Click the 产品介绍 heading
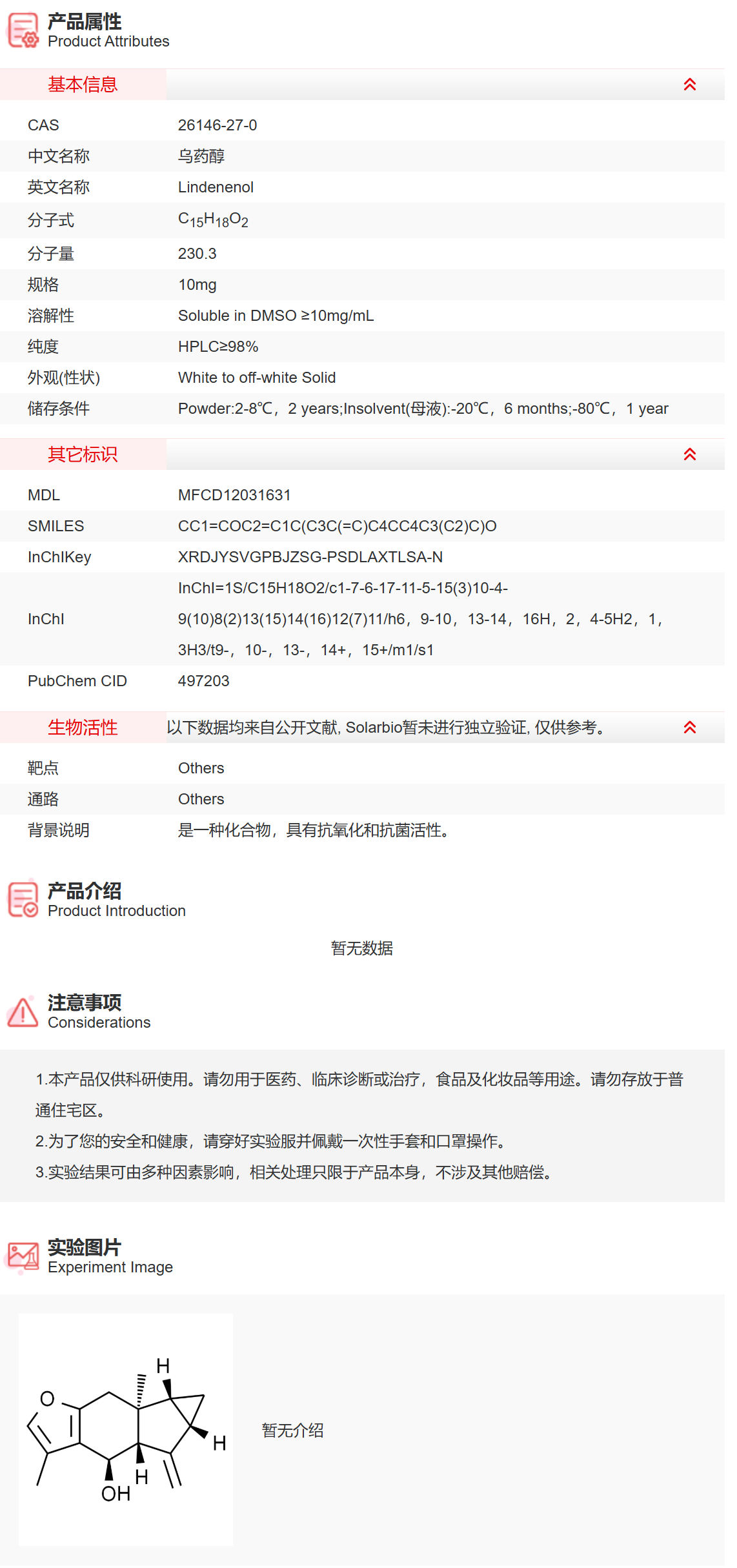 (x=85, y=891)
